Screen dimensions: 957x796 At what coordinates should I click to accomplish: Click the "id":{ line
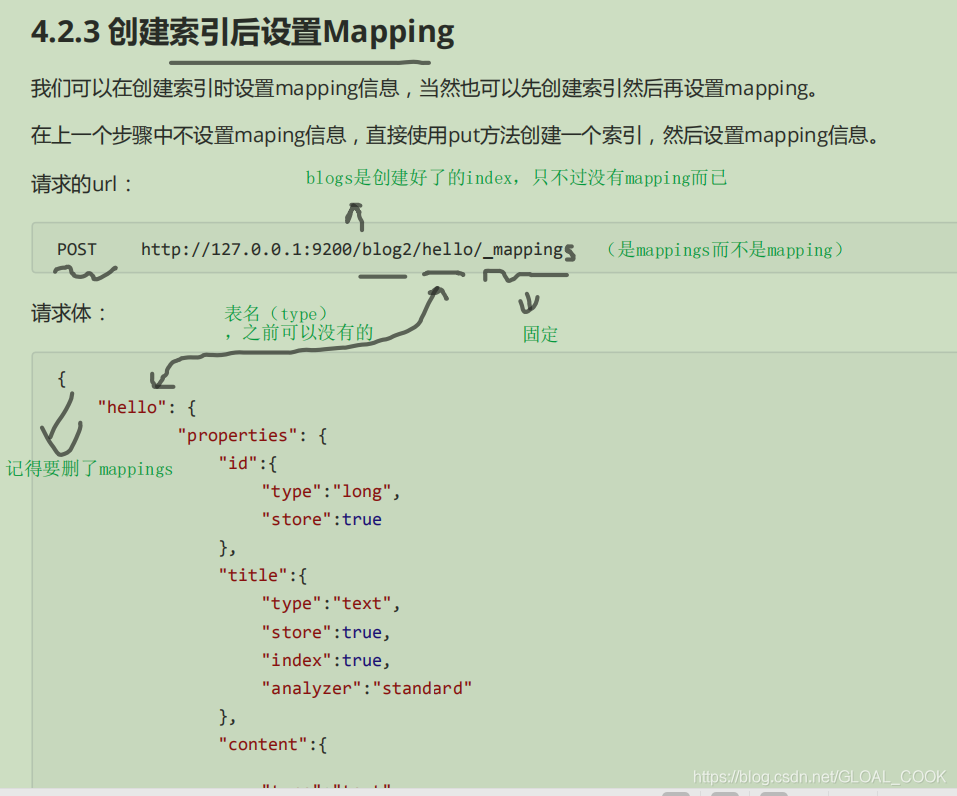248,463
